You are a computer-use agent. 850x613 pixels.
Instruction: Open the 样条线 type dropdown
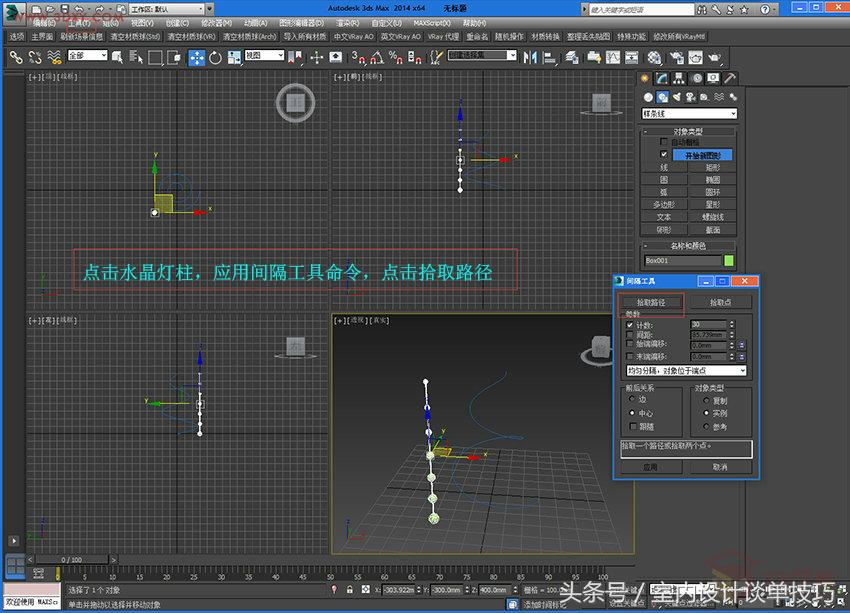(x=687, y=114)
